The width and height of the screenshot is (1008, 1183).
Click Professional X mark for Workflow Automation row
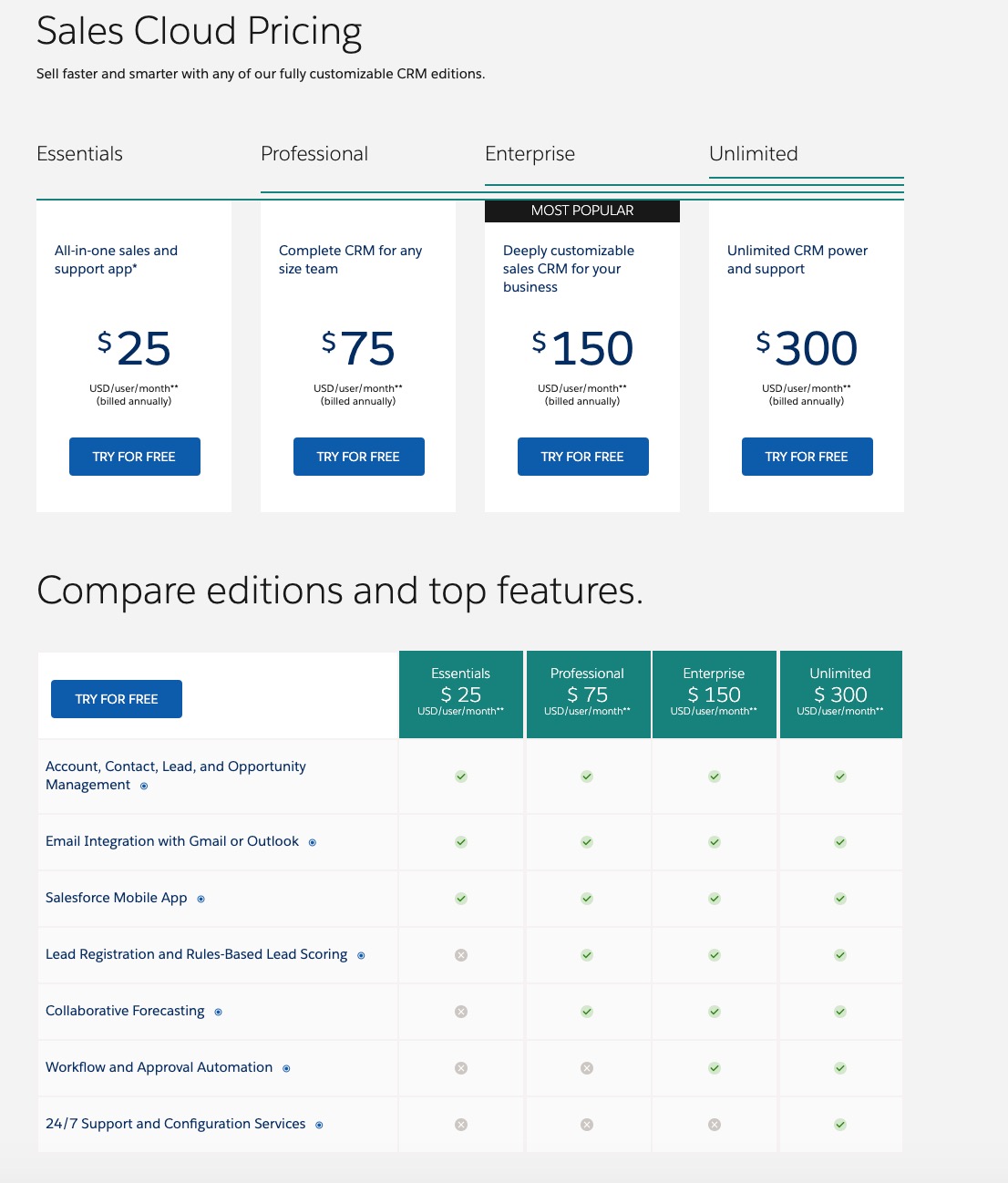pos(587,1068)
